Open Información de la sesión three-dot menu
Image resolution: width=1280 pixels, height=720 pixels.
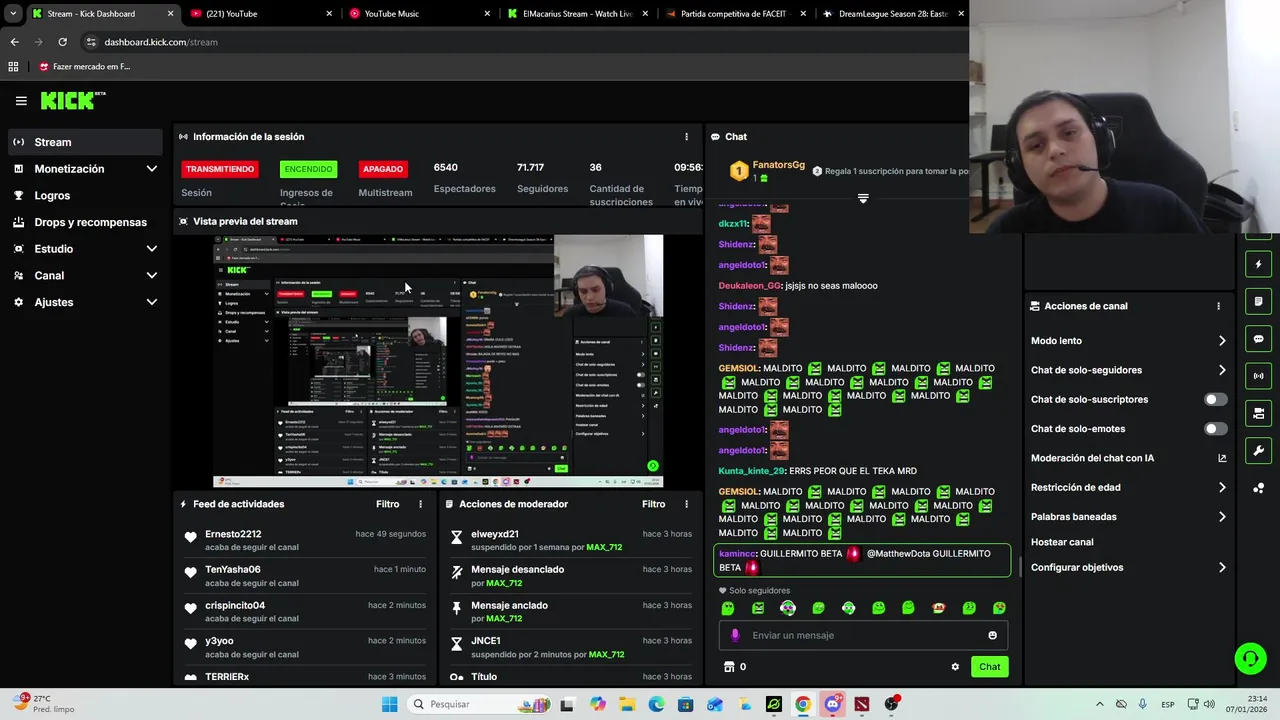coord(686,137)
